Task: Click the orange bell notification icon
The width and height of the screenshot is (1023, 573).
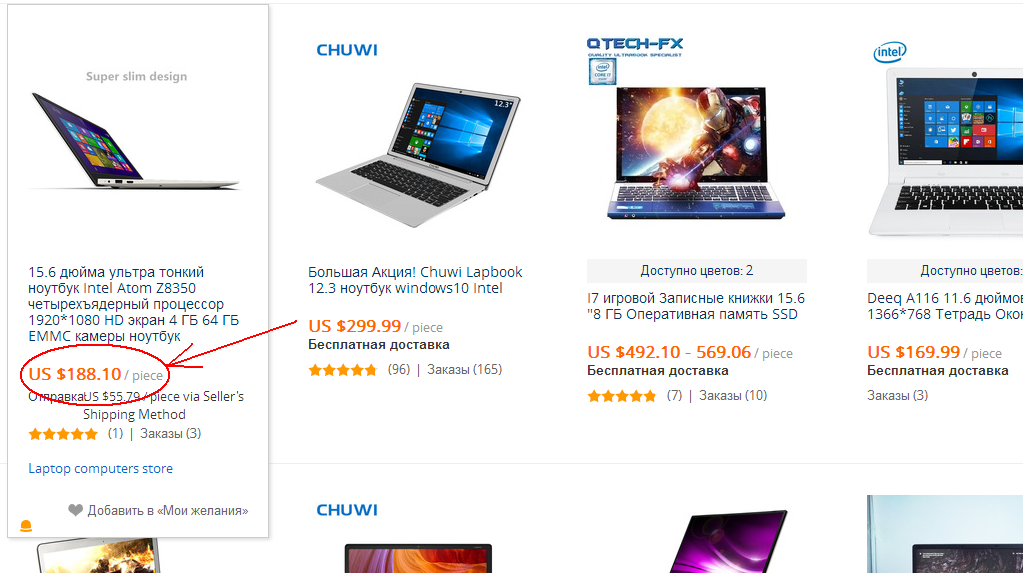Action: [x=26, y=526]
